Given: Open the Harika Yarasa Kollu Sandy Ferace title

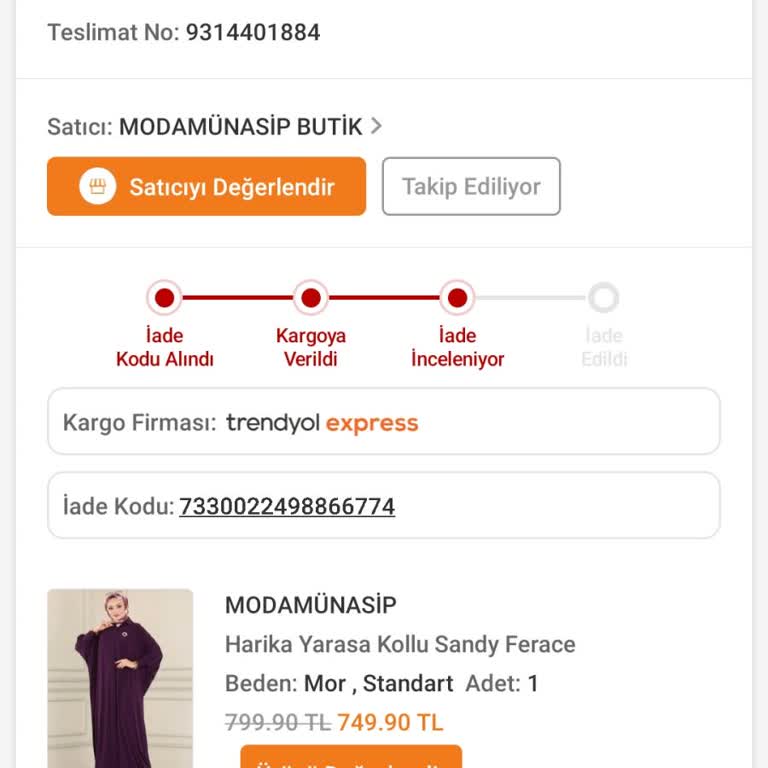Looking at the screenshot, I should 400,644.
